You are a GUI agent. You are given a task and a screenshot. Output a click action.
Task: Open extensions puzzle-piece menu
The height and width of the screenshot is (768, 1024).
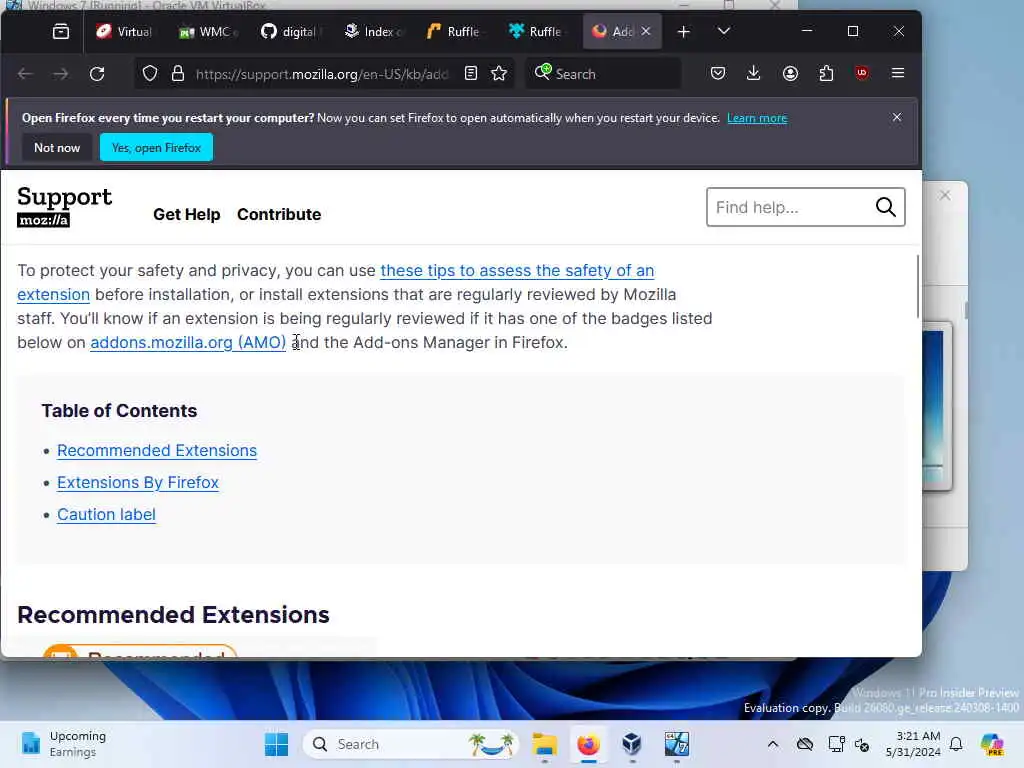click(826, 74)
